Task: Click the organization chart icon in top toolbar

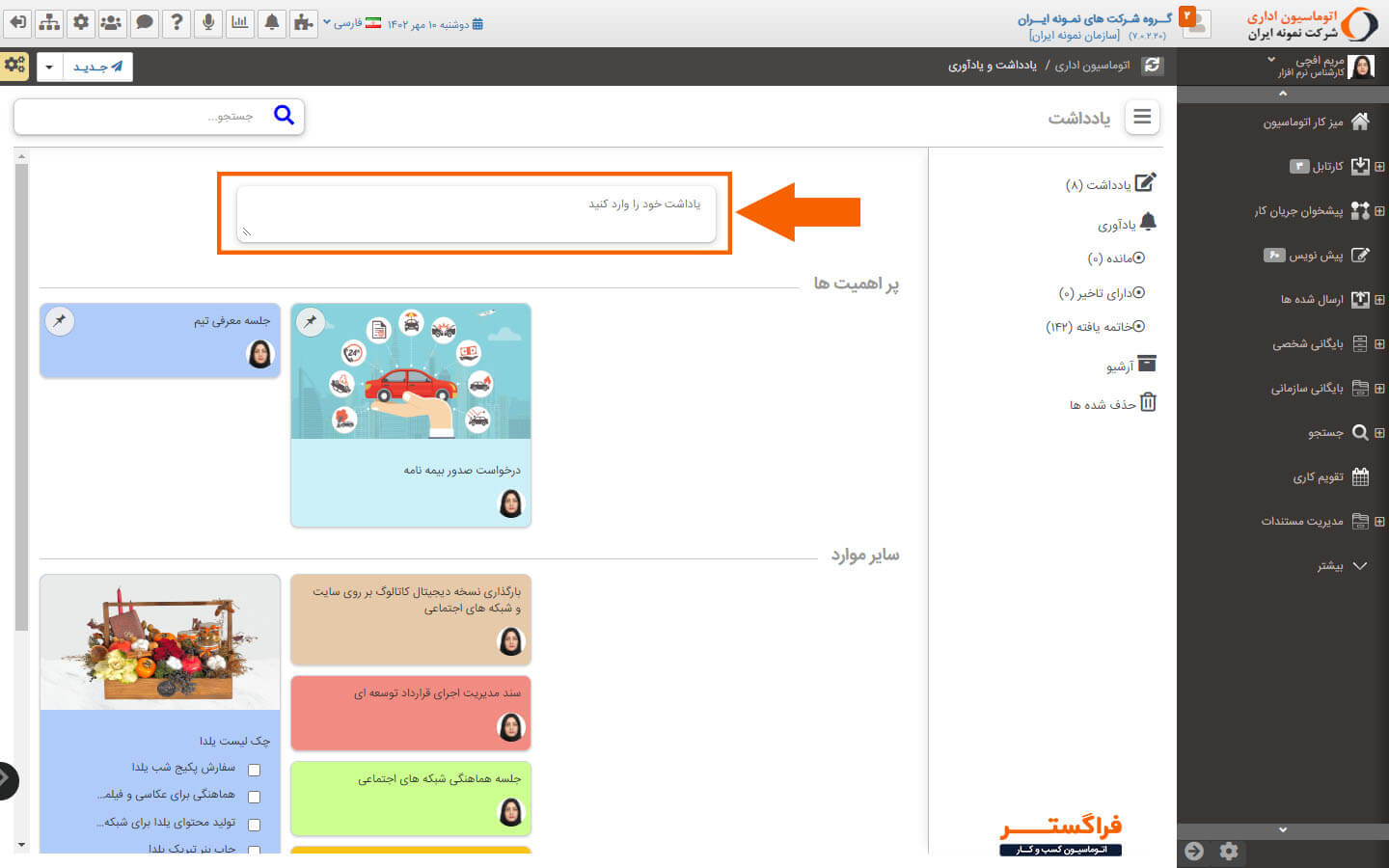Action: [49, 22]
